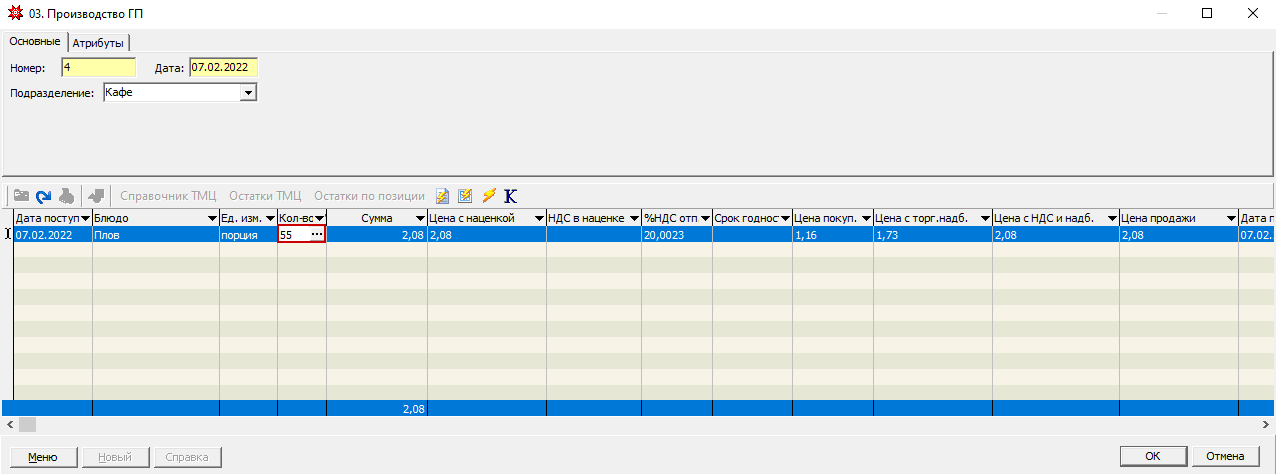Click the Дата field showing 07.02.2022
This screenshot has height=474, width=1276.
click(x=223, y=67)
